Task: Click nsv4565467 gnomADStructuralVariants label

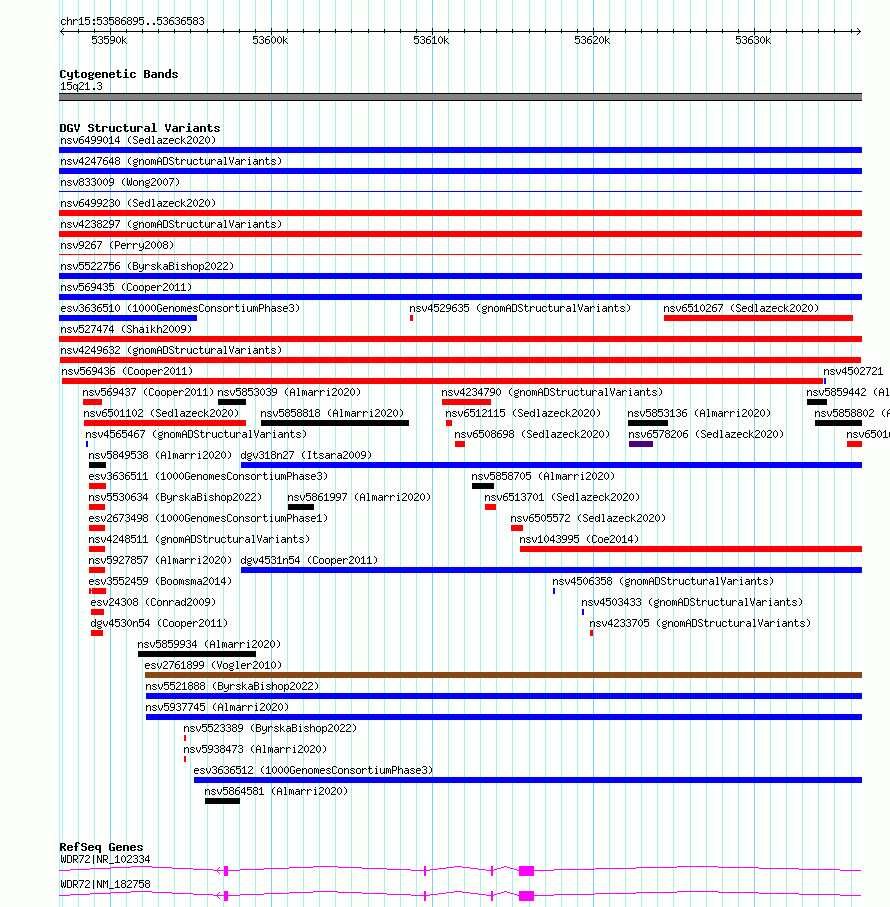Action: point(196,434)
